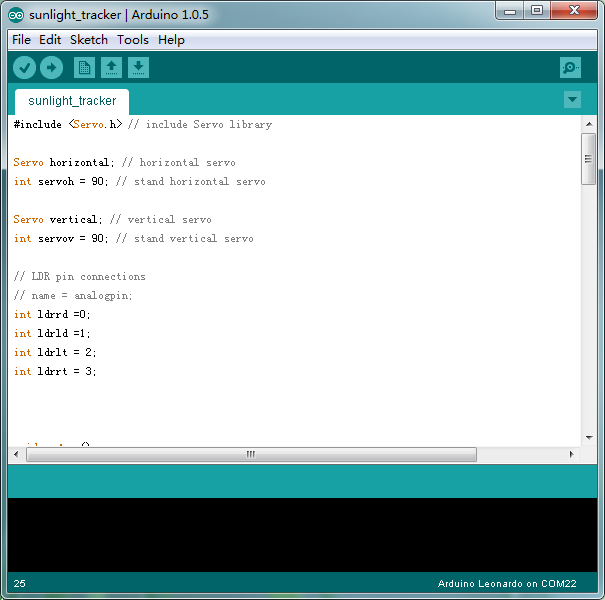Click the vertical scrollbar up arrow
This screenshot has height=600, width=605.
coord(589,124)
